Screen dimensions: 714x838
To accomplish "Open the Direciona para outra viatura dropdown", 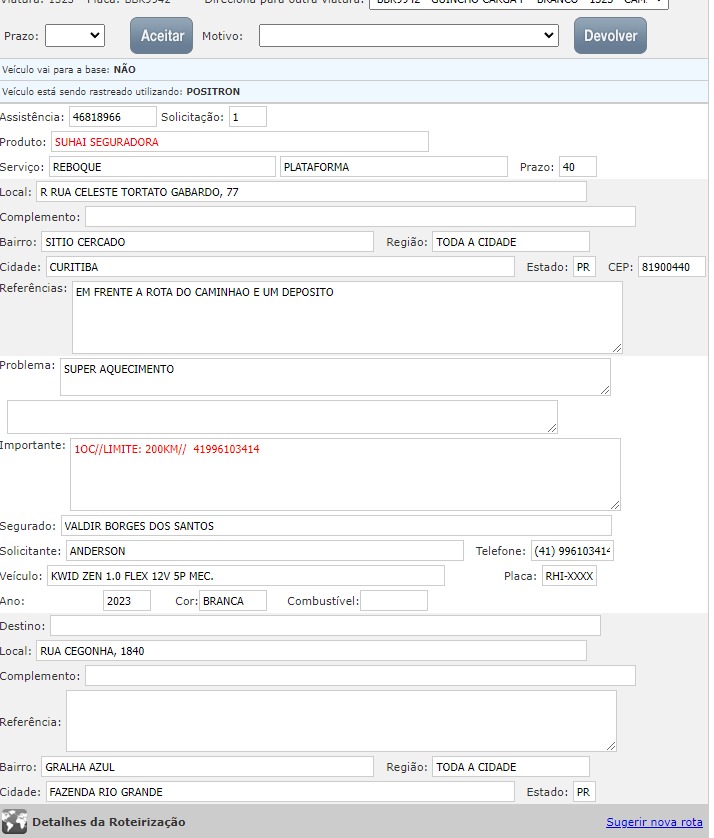I will pyautogui.click(x=518, y=3).
